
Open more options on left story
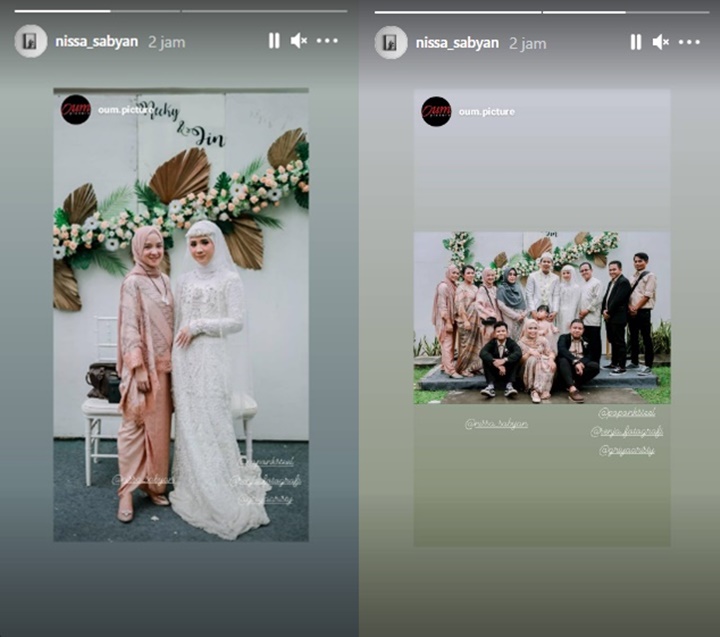coord(327,41)
